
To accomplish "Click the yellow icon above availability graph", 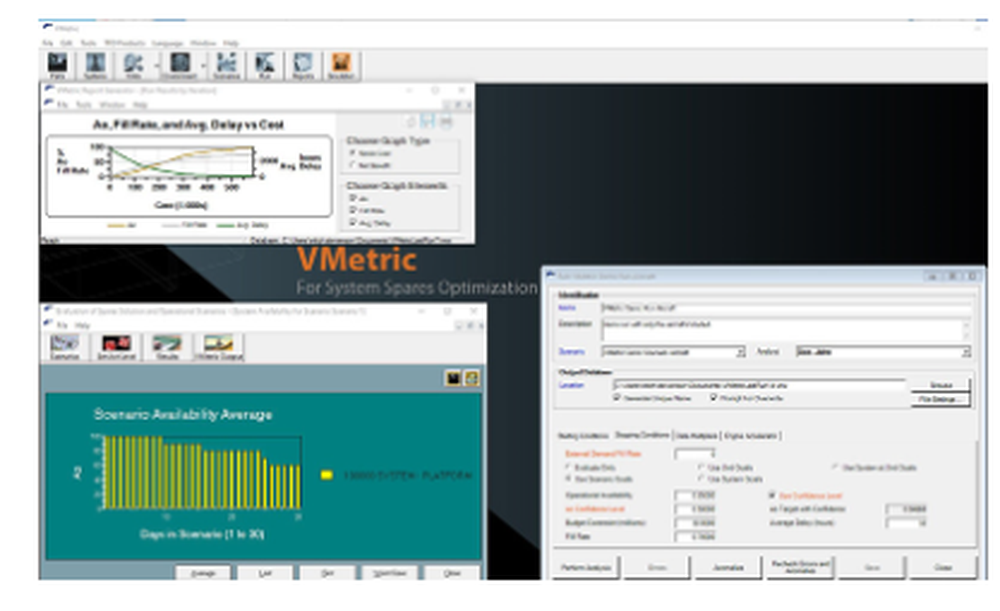I will pyautogui.click(x=471, y=378).
